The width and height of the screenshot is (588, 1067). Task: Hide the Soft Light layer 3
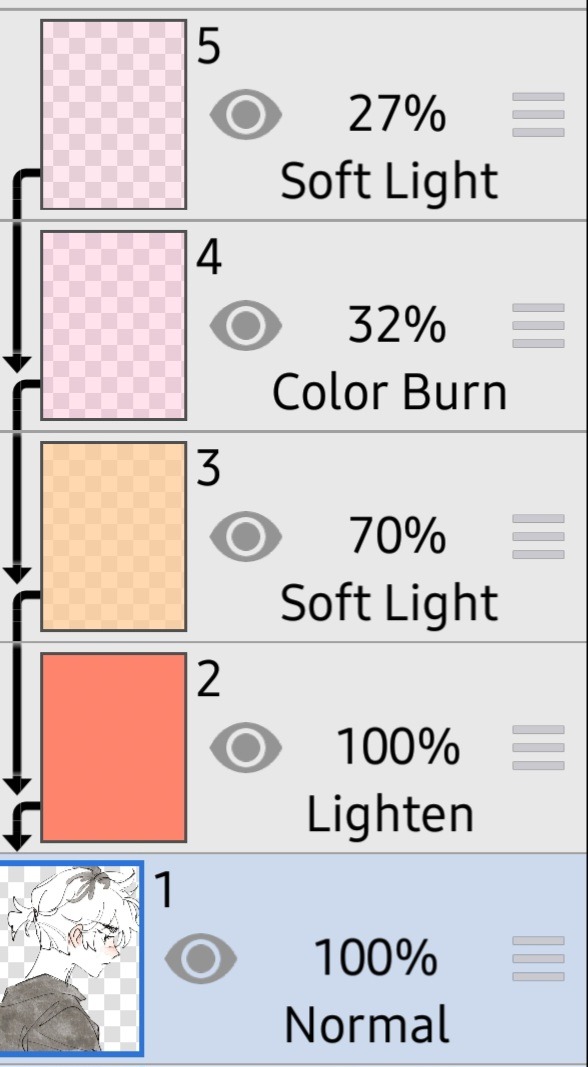[246, 536]
